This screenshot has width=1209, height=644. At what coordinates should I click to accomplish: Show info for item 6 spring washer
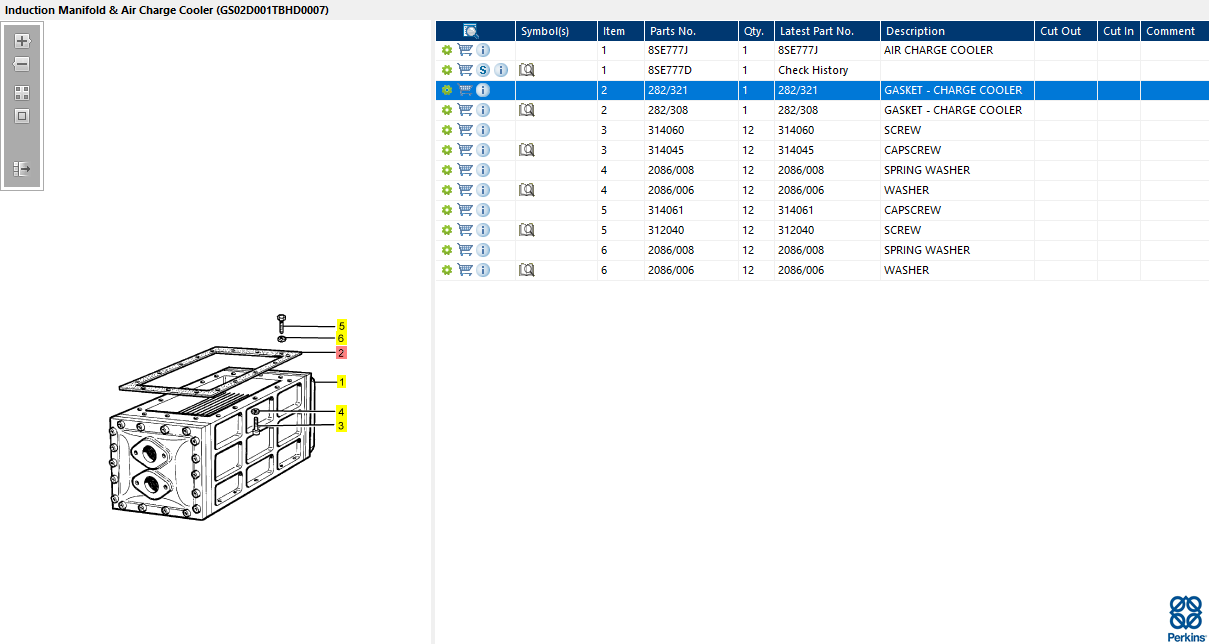pyautogui.click(x=483, y=250)
